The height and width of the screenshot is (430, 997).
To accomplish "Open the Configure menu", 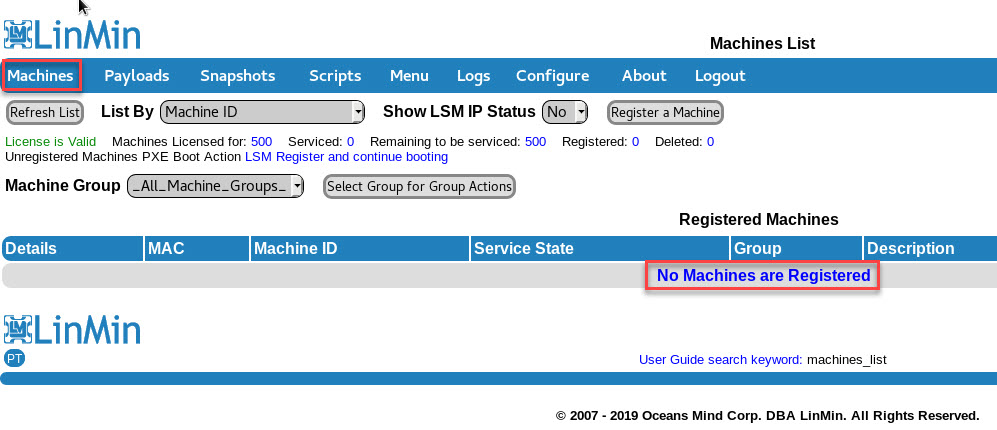I will pos(552,76).
